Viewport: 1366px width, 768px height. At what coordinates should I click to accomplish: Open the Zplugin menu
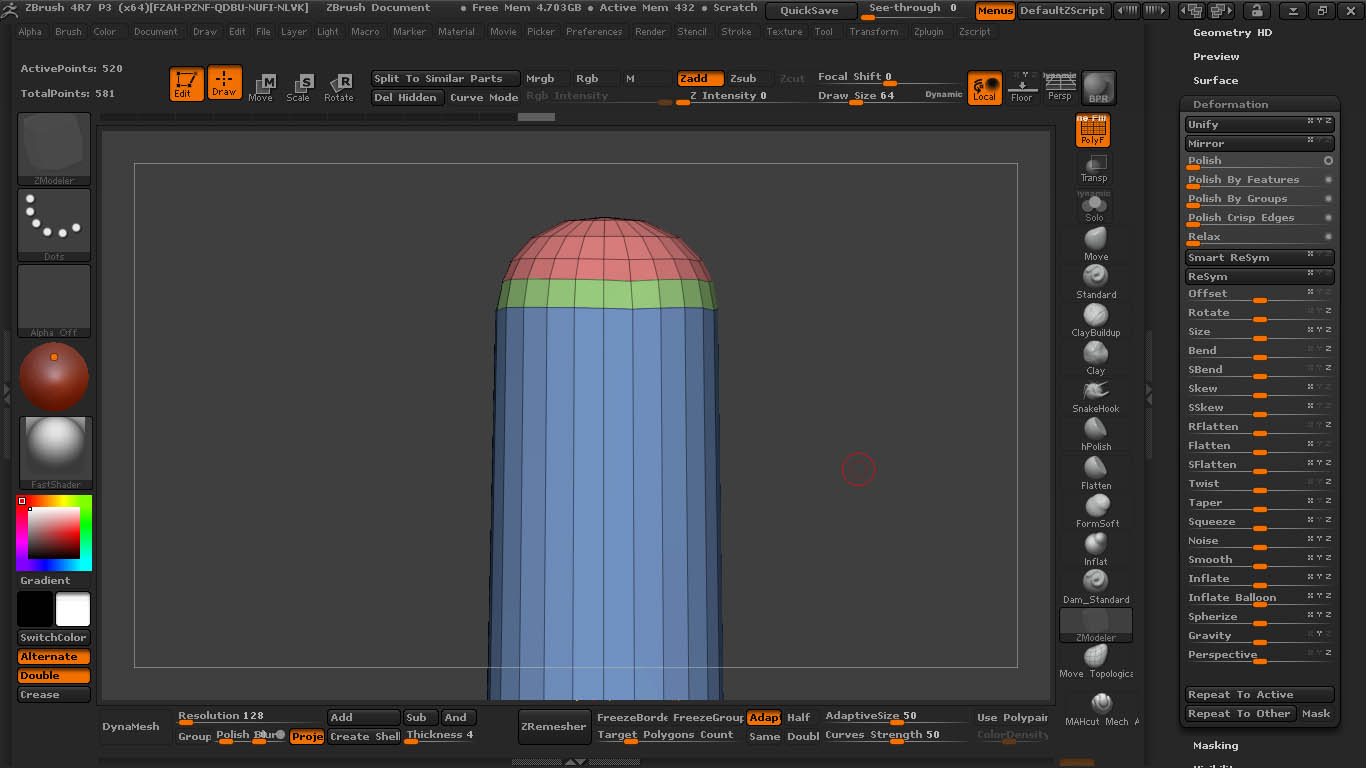click(x=928, y=32)
